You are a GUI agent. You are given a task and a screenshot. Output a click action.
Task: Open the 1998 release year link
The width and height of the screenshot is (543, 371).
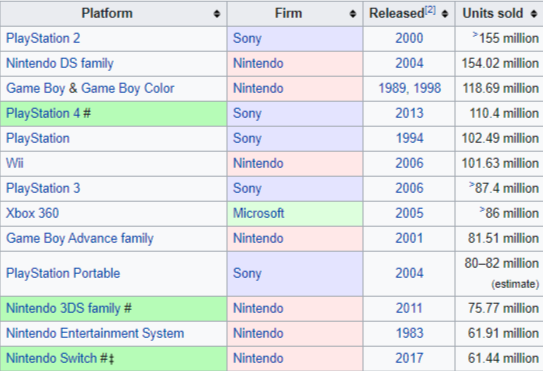coord(427,88)
